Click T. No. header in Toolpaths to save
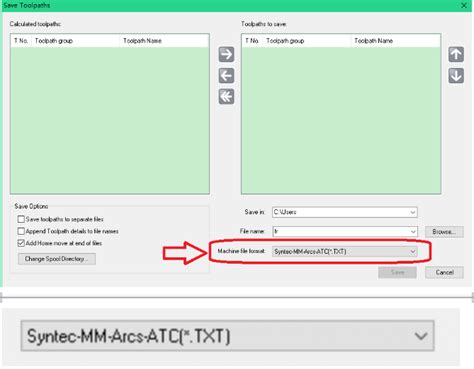The image size is (474, 369). coord(252,41)
